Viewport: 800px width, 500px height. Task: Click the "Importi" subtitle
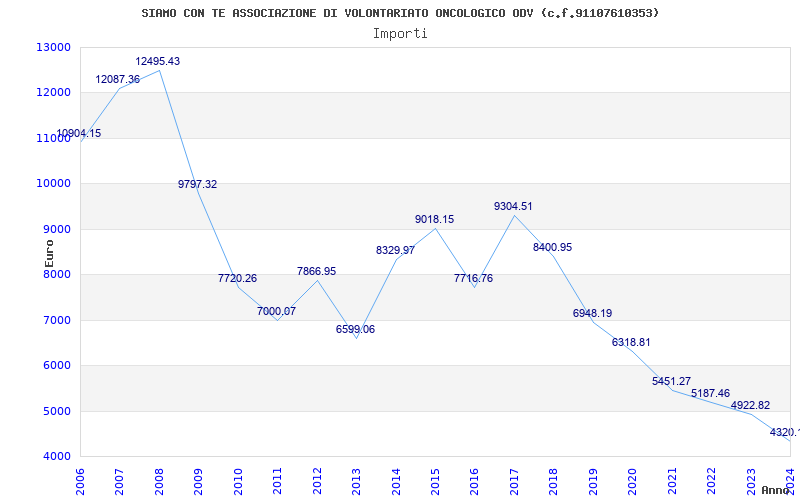[400, 34]
